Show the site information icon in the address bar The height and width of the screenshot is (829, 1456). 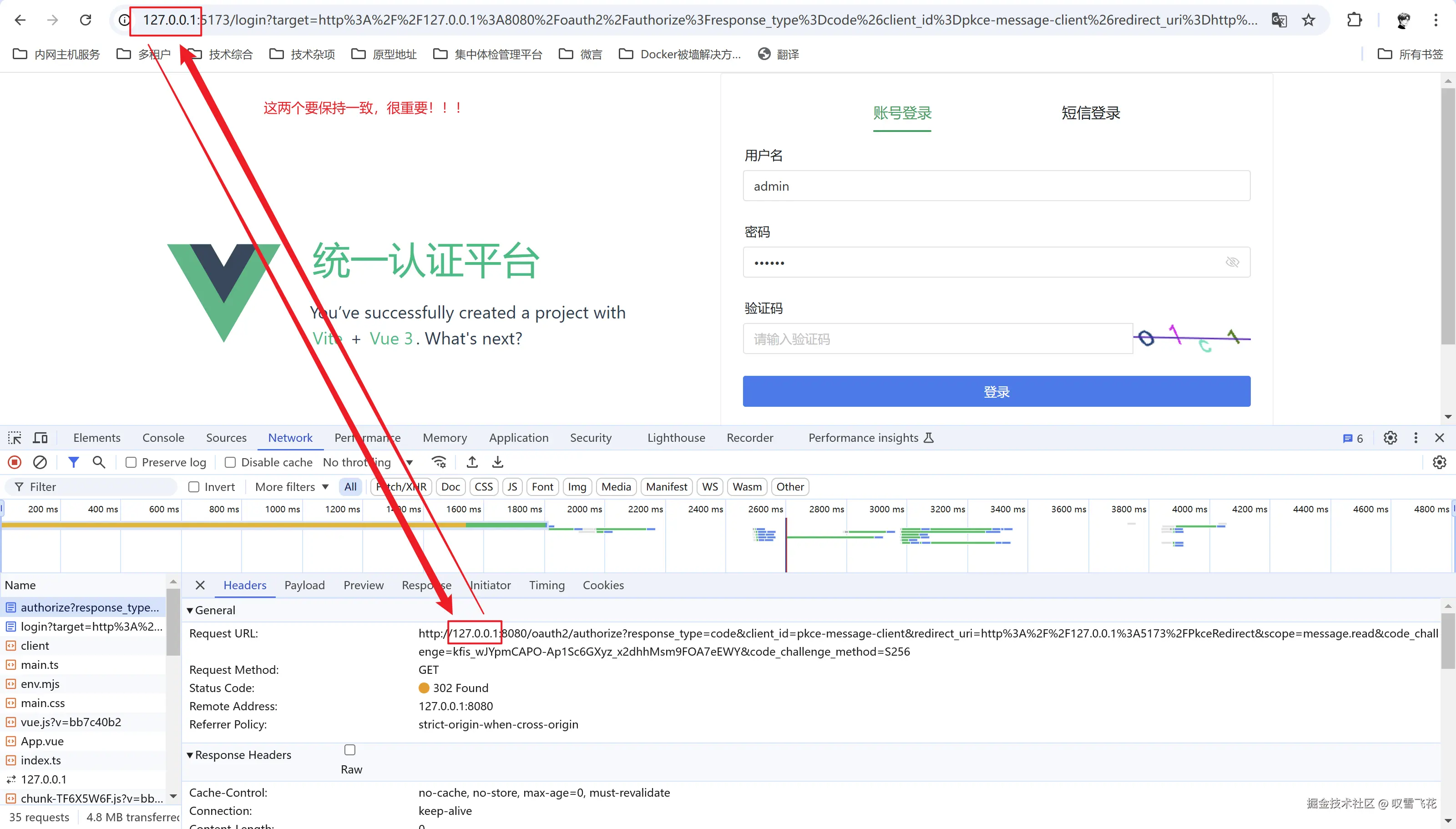pyautogui.click(x=123, y=20)
